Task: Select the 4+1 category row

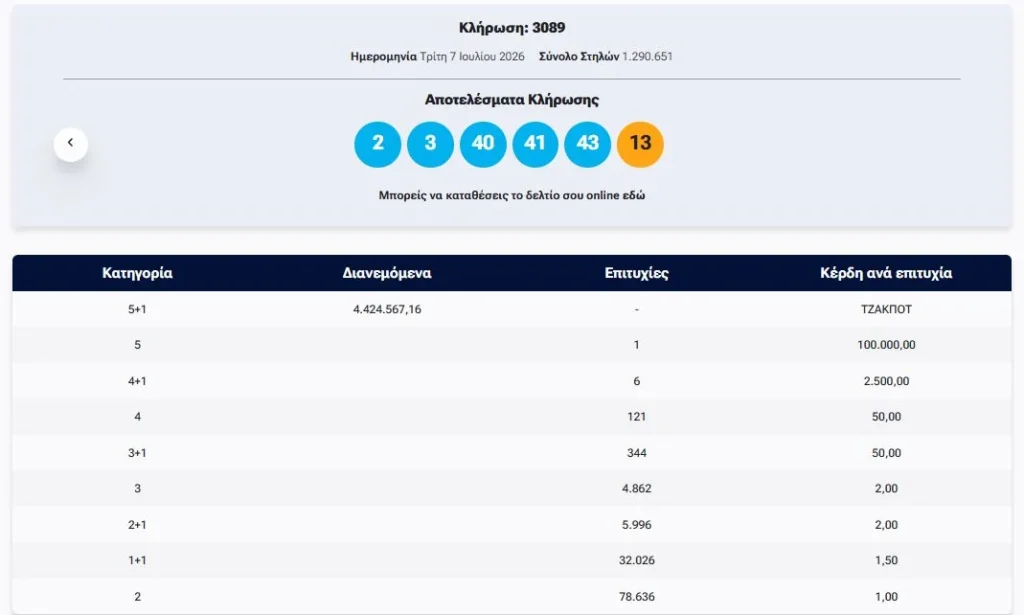Action: click(512, 381)
